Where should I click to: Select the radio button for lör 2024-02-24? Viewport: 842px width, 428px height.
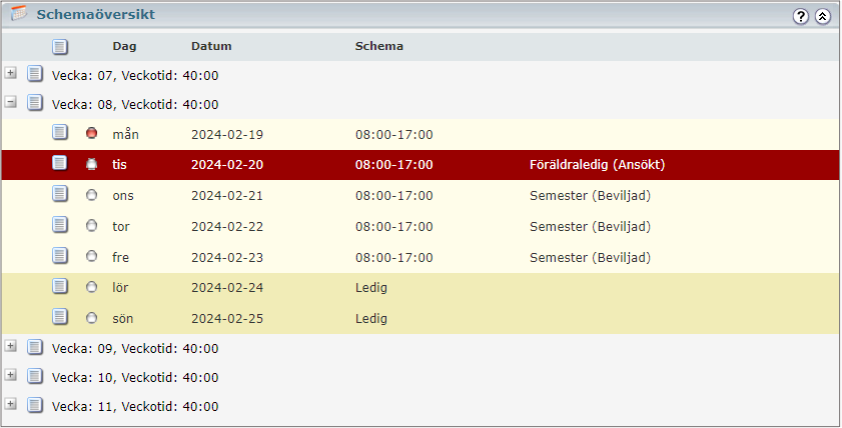point(92,287)
